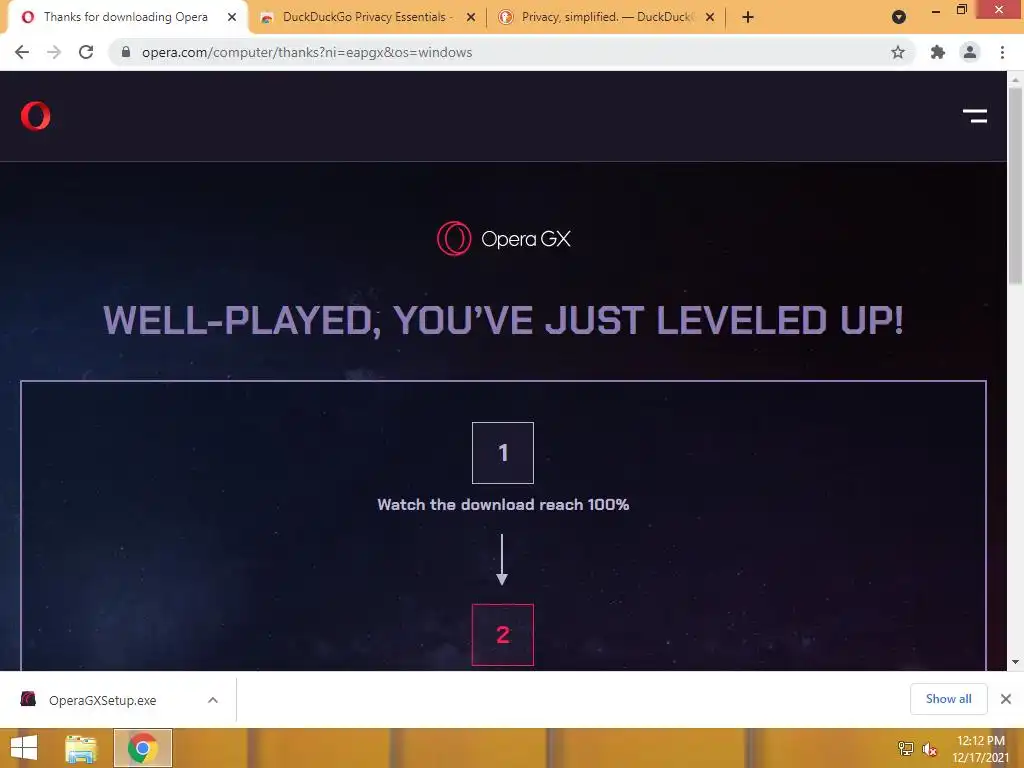Click 'Watch the download reach 100%' text
This screenshot has width=1024, height=768.
coord(503,504)
